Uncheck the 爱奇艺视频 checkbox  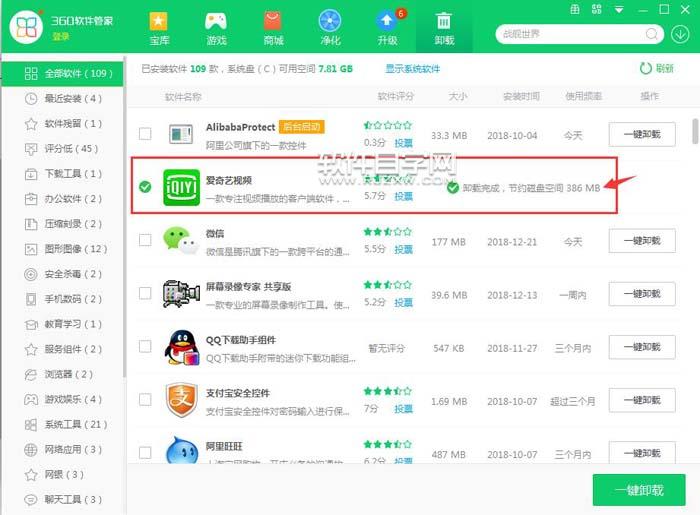(145, 187)
